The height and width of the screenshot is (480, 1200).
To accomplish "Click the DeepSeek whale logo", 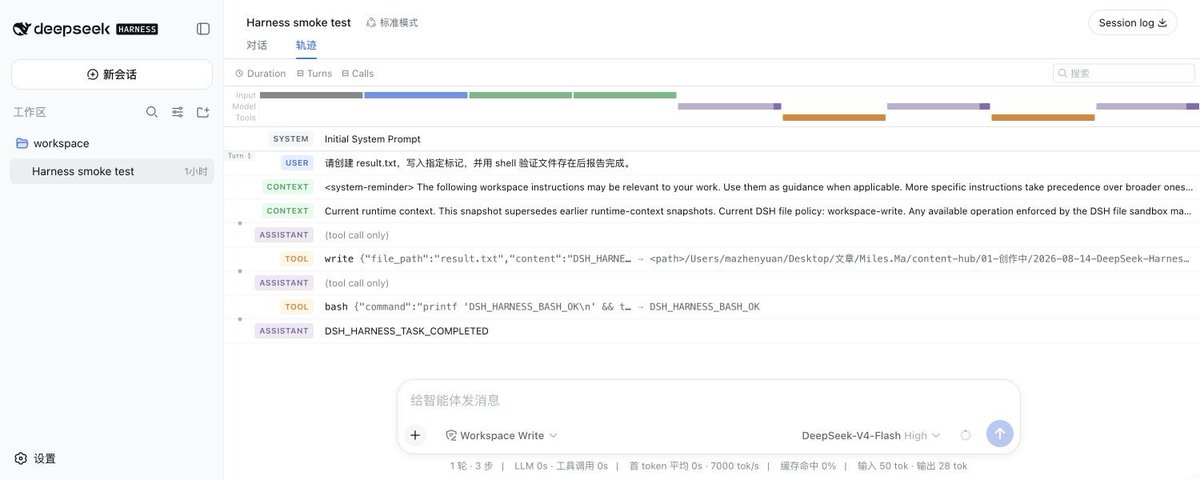I will pos(21,29).
